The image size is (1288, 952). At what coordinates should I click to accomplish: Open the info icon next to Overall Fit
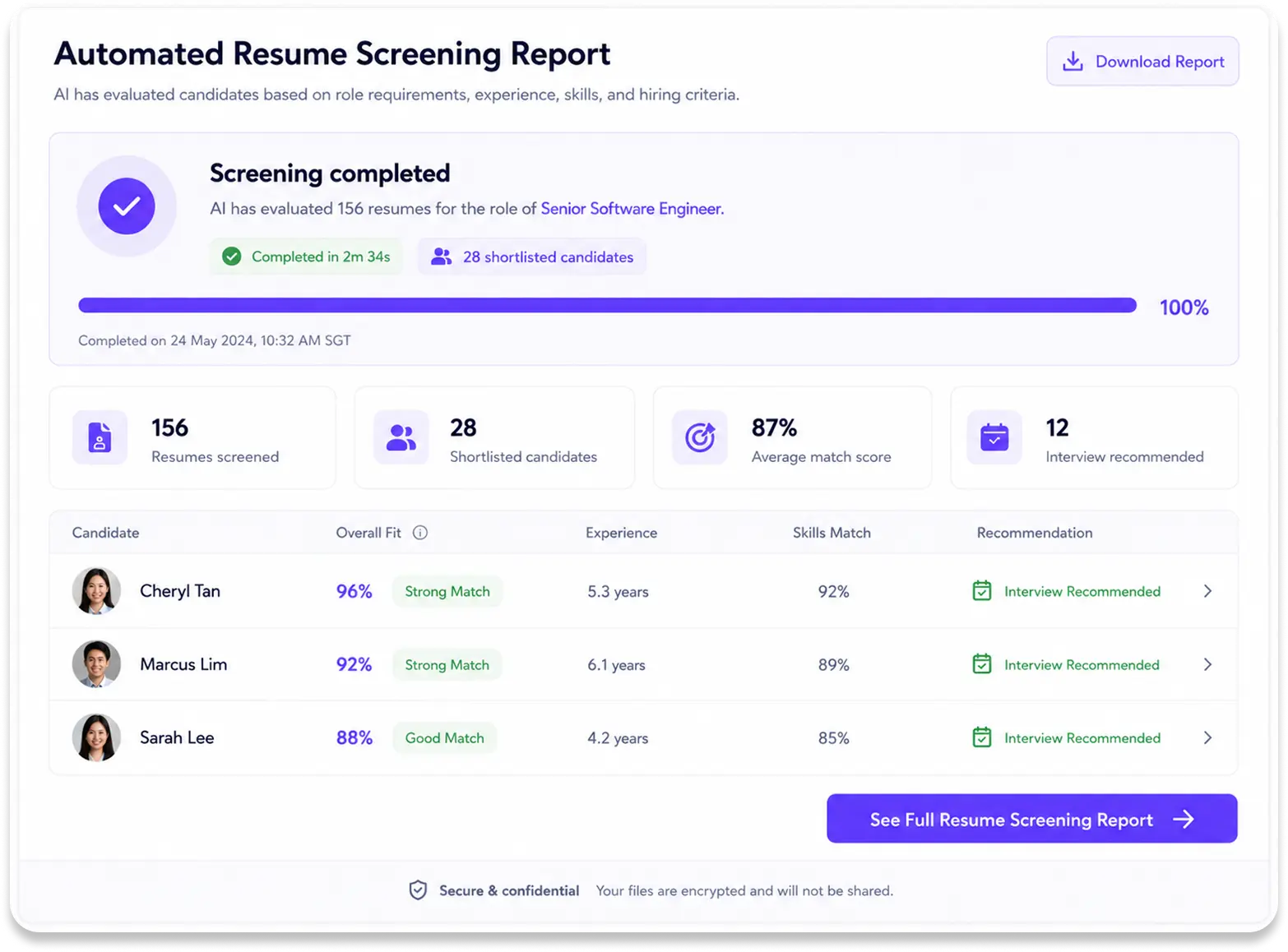(x=420, y=533)
